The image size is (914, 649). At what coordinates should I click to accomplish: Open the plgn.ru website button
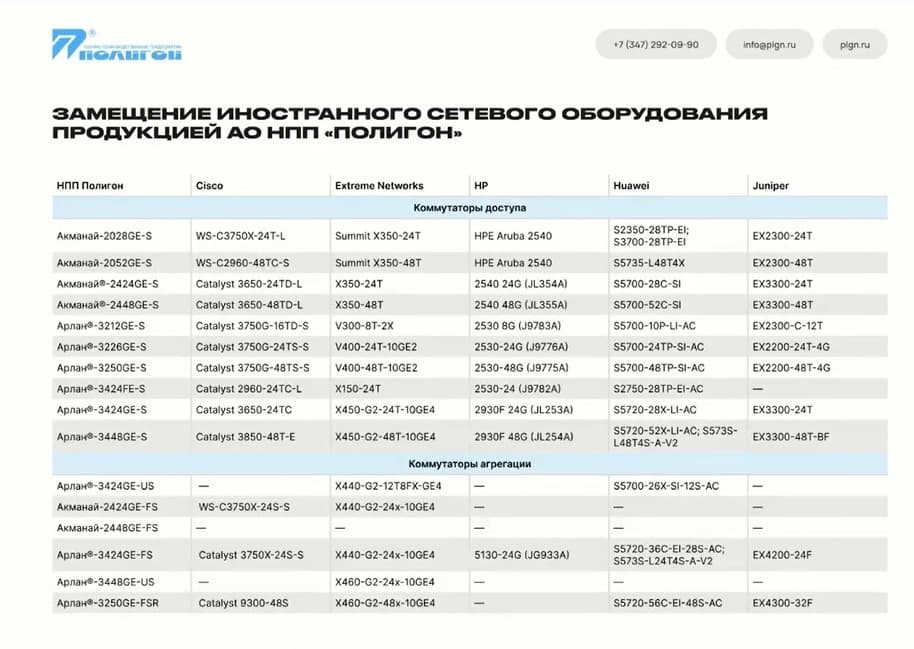[x=855, y=44]
